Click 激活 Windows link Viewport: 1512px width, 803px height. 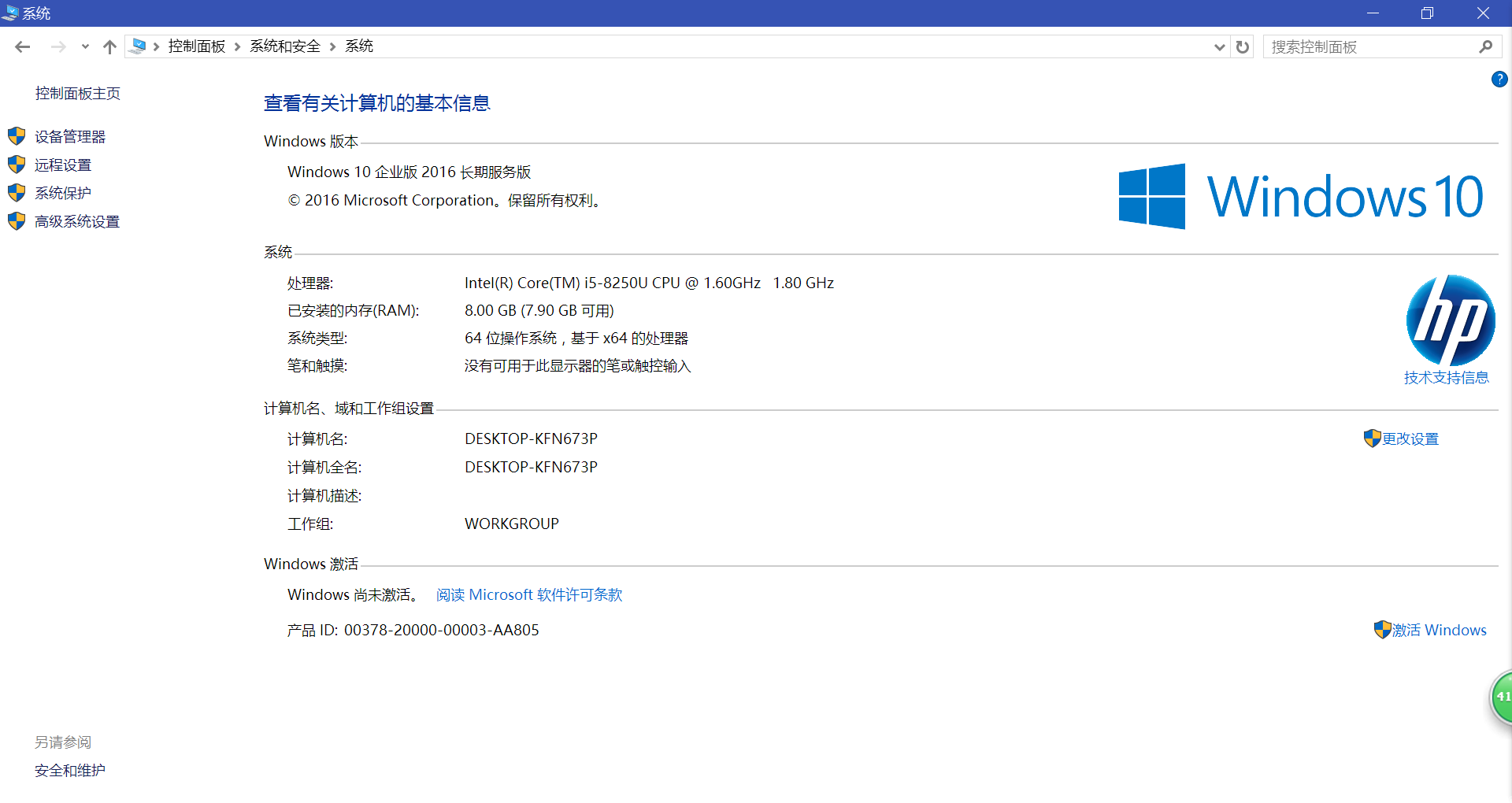click(1439, 630)
